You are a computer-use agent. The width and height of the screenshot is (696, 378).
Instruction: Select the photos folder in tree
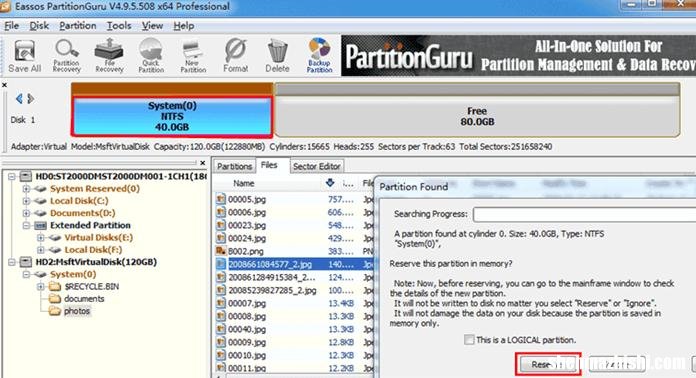coord(77,311)
